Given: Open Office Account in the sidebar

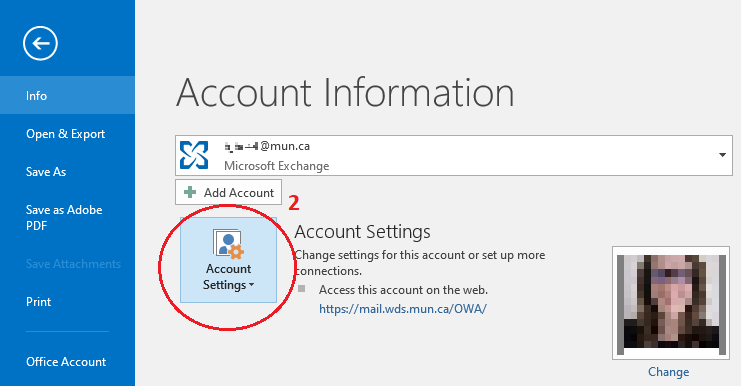Looking at the screenshot, I should pos(67,361).
